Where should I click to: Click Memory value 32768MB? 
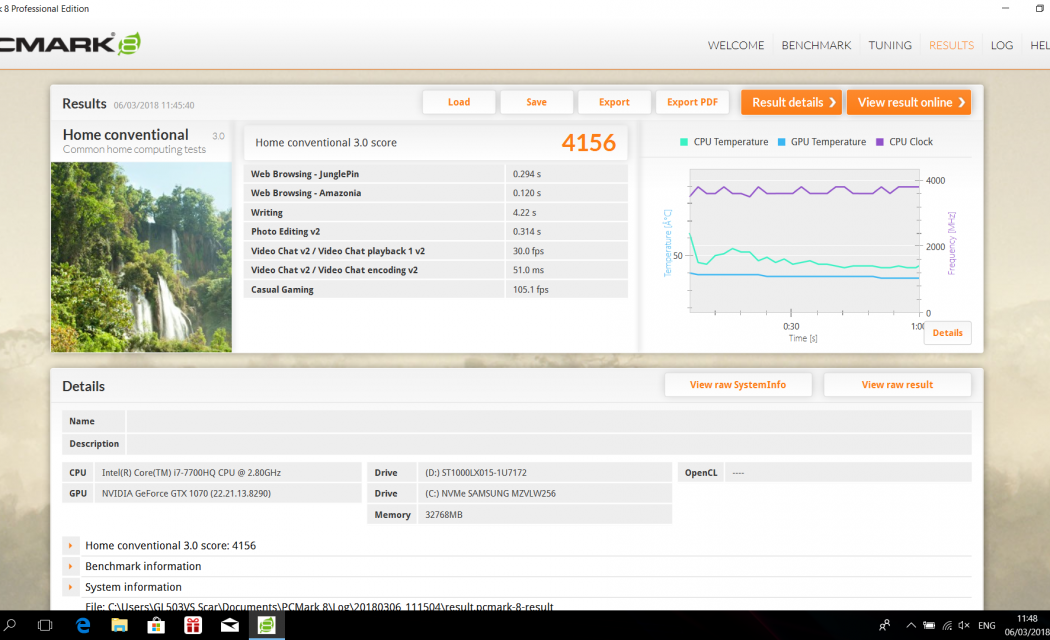point(443,515)
